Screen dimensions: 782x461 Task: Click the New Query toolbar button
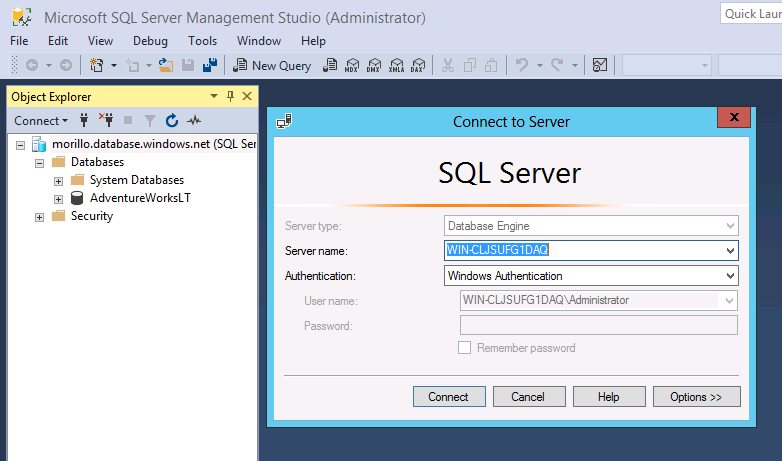pos(272,65)
